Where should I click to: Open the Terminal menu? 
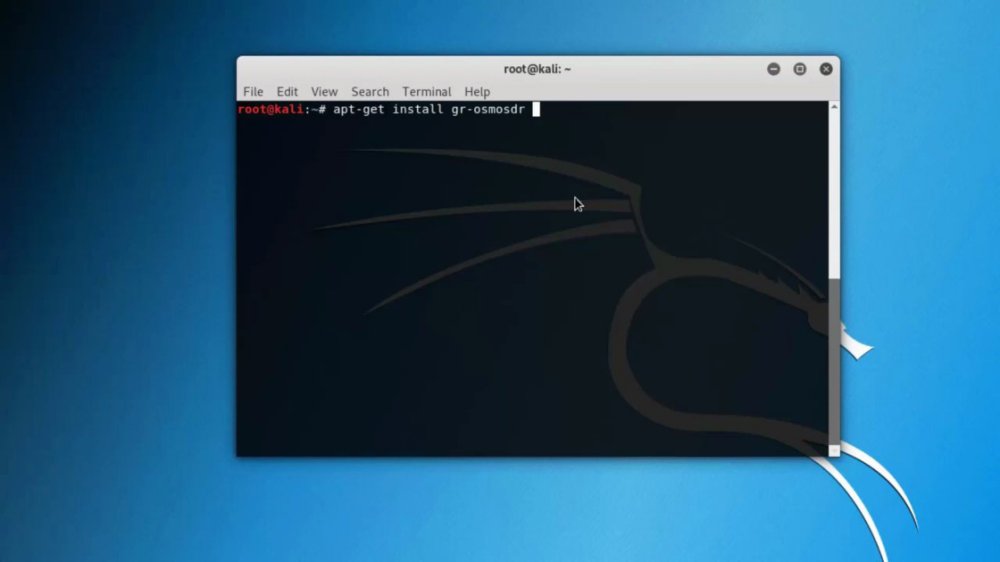click(426, 92)
